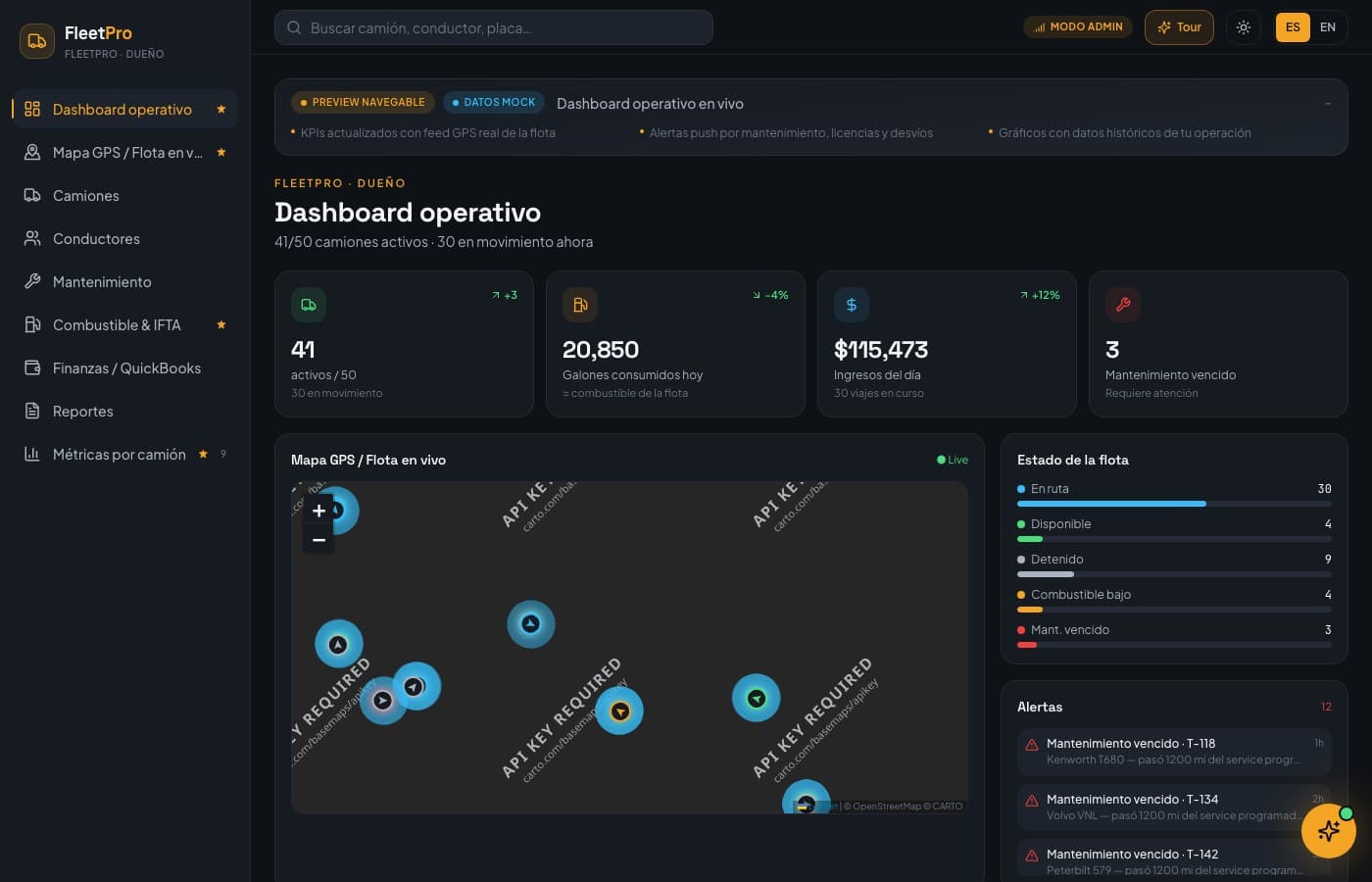Open the AI assistant floating sparkle button
This screenshot has width=1372, height=882.
1329,831
